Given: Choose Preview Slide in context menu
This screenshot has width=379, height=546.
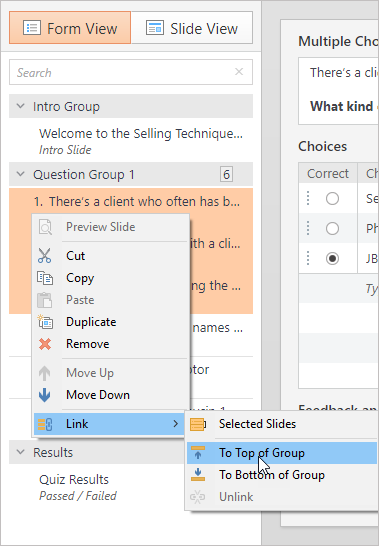Looking at the screenshot, I should pyautogui.click(x=111, y=227).
